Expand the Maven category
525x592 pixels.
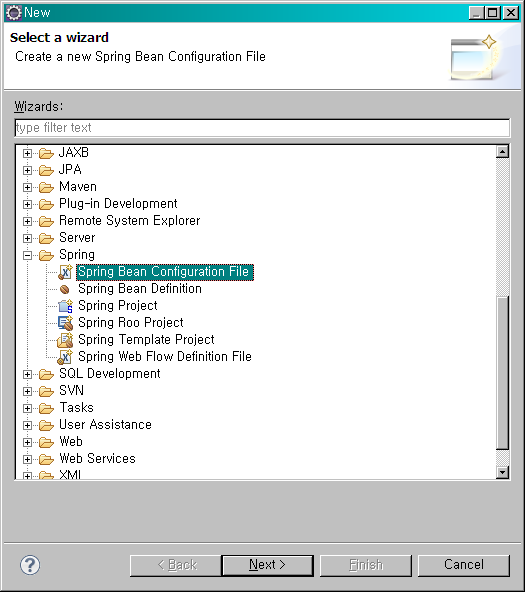27,187
